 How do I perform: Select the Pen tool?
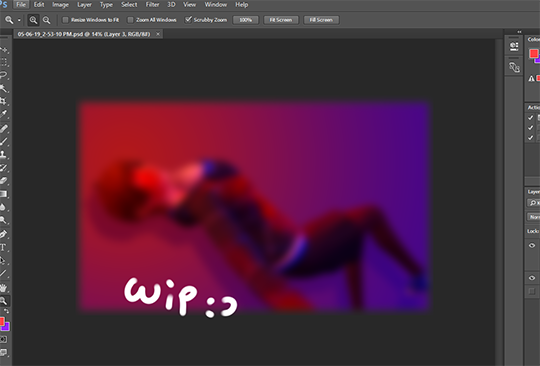[3, 234]
